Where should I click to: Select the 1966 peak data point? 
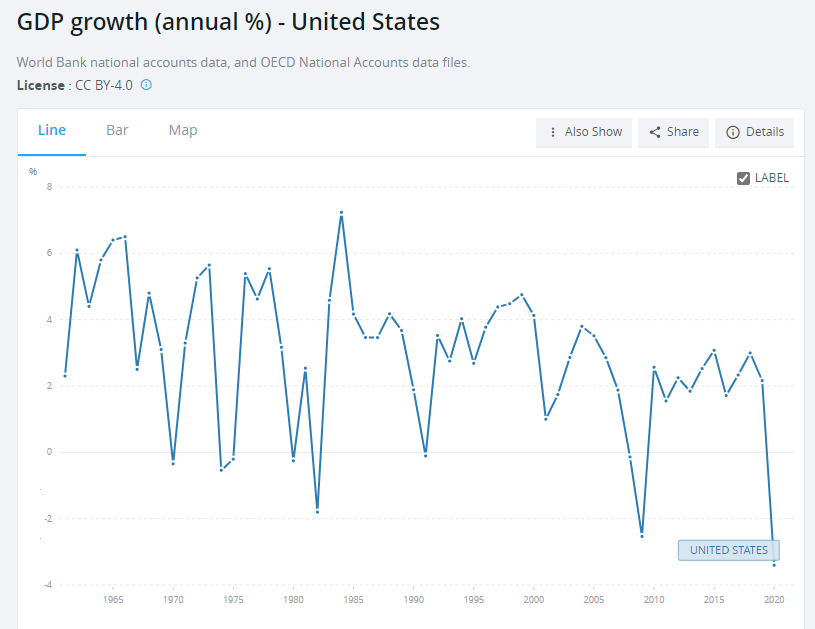pos(125,236)
